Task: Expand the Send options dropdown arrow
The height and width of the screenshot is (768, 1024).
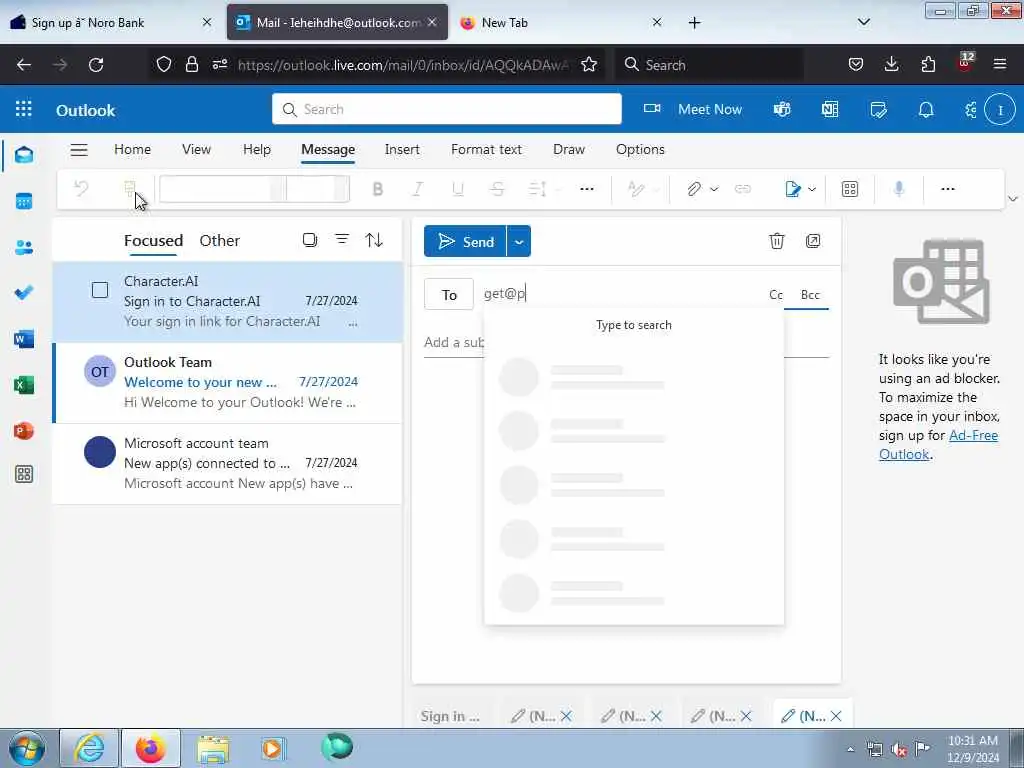Action: (519, 242)
